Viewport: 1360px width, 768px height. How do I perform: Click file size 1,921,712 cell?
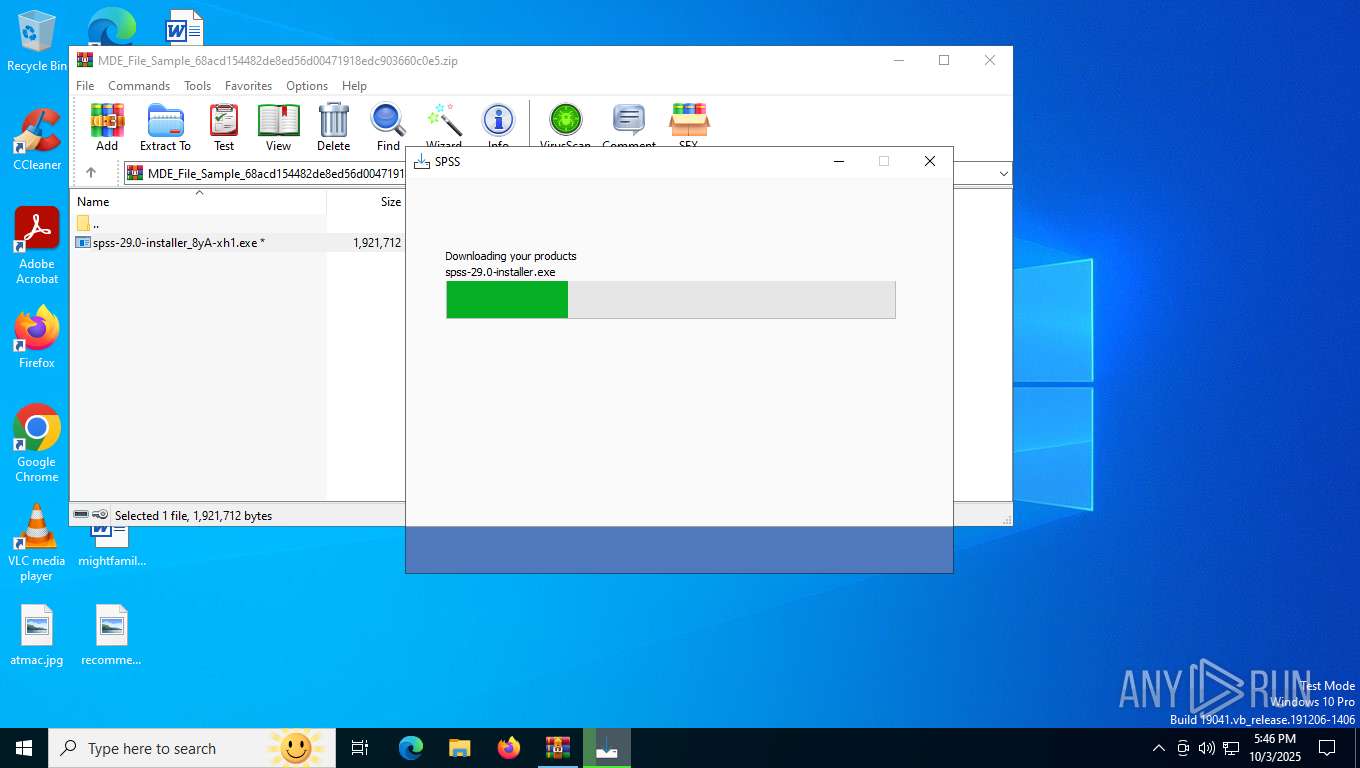point(376,243)
